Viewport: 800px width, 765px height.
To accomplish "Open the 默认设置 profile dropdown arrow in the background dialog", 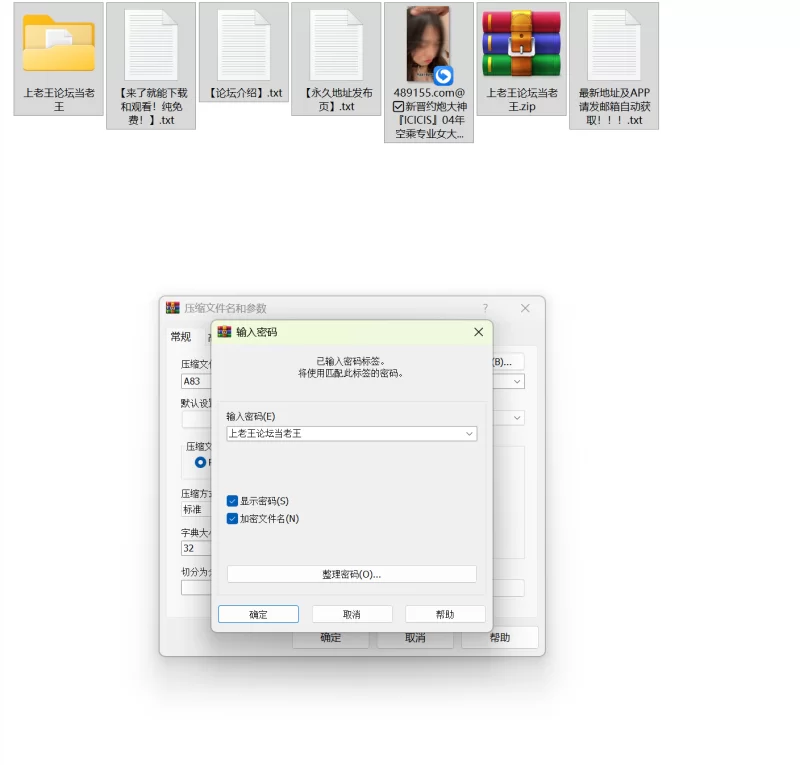I will click(517, 417).
